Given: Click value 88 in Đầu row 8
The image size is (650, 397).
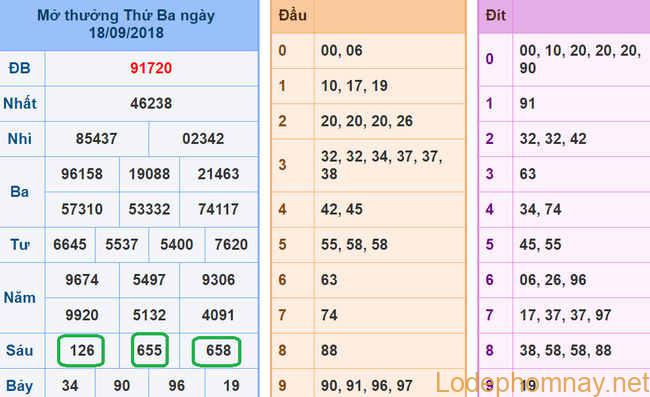Looking at the screenshot, I should (329, 350).
